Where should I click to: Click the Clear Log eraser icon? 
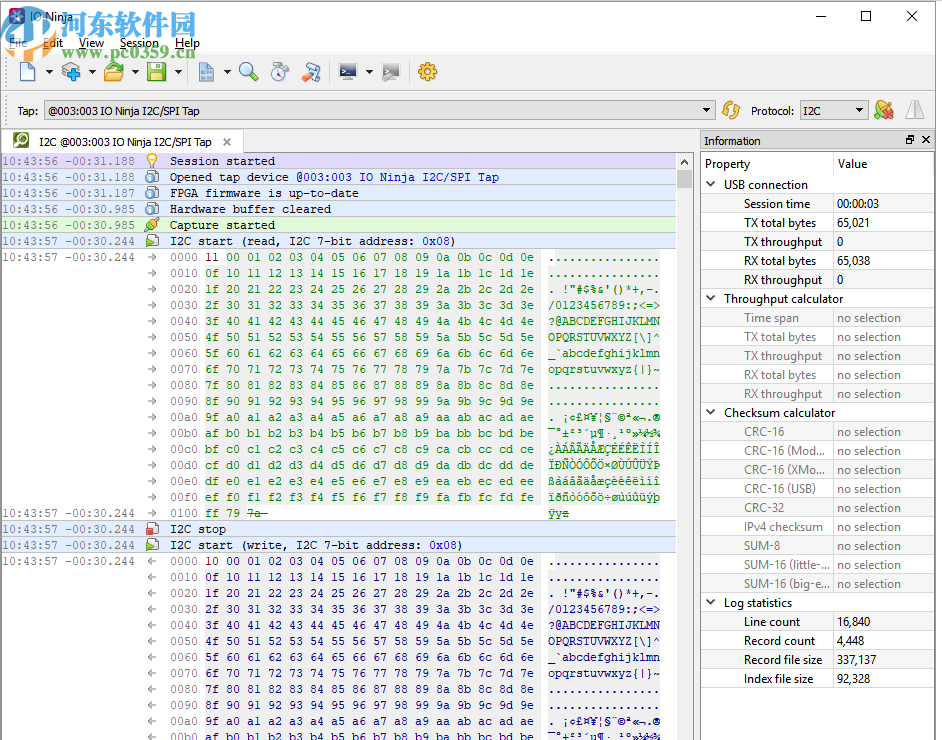point(312,71)
